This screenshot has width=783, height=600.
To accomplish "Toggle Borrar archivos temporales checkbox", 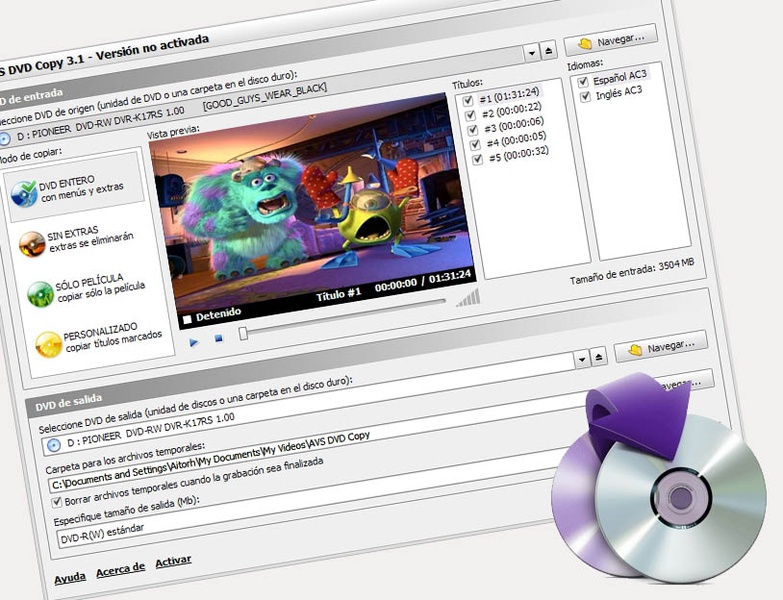I will click(57, 502).
